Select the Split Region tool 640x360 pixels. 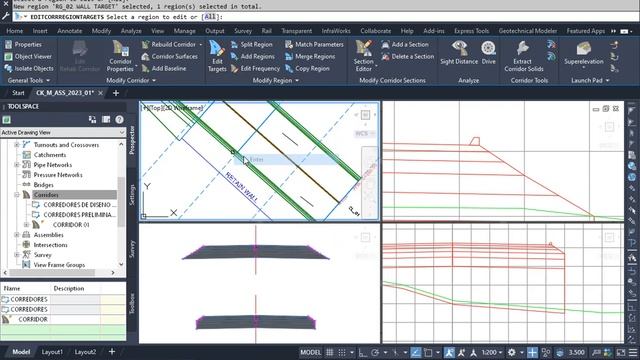click(x=251, y=44)
